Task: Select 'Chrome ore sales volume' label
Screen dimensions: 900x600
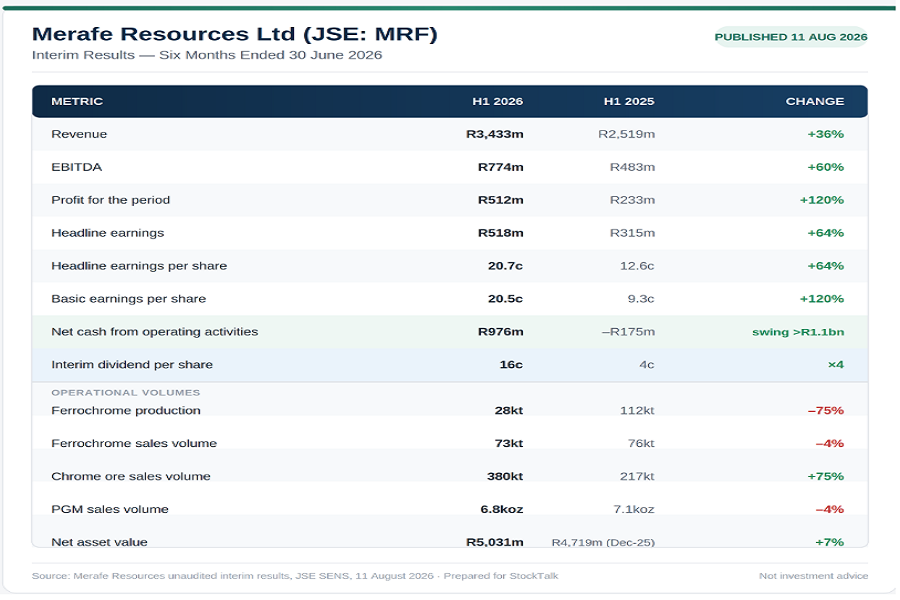Action: tap(131, 477)
